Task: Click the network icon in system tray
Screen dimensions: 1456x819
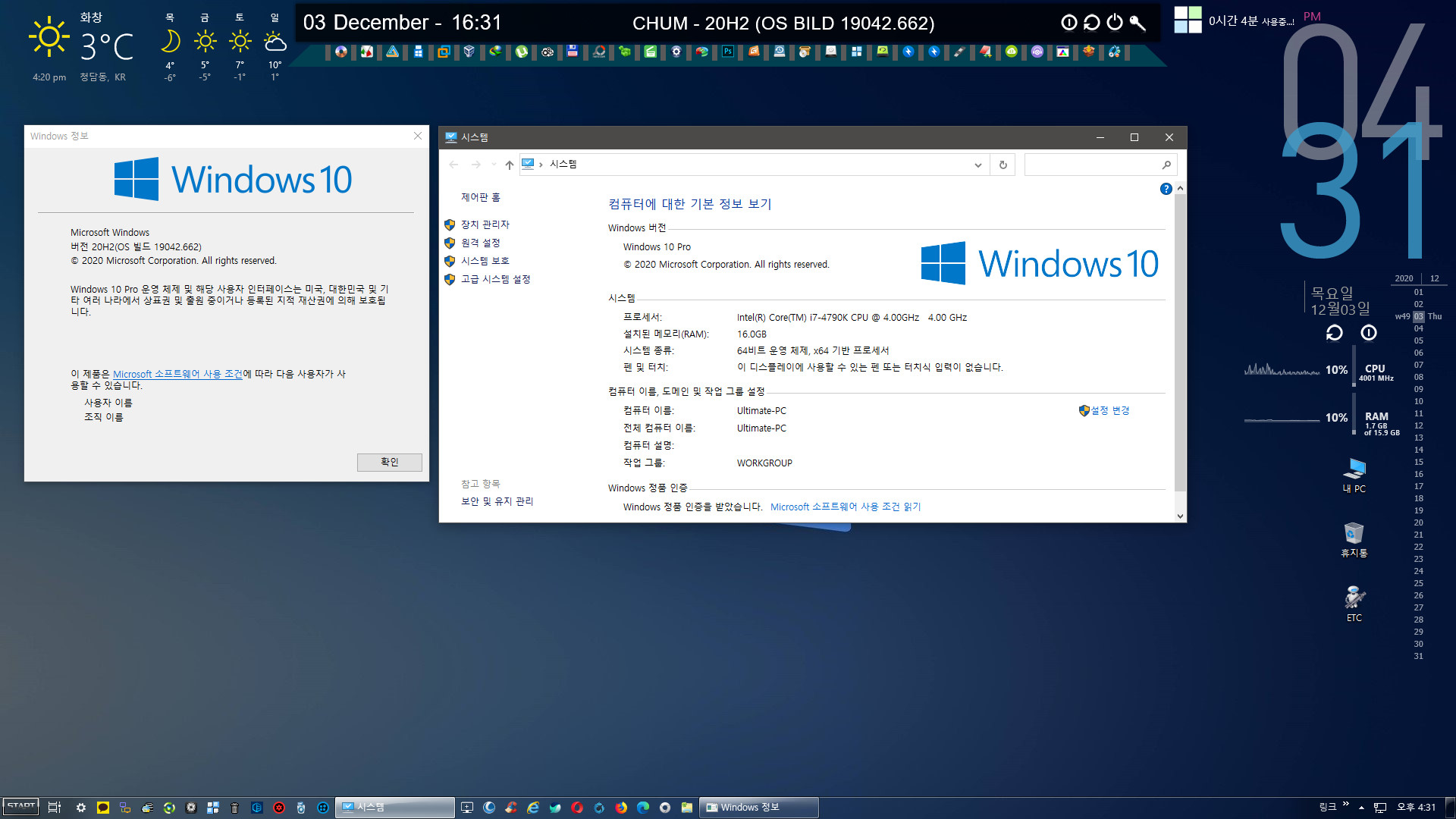Action: click(x=1380, y=808)
